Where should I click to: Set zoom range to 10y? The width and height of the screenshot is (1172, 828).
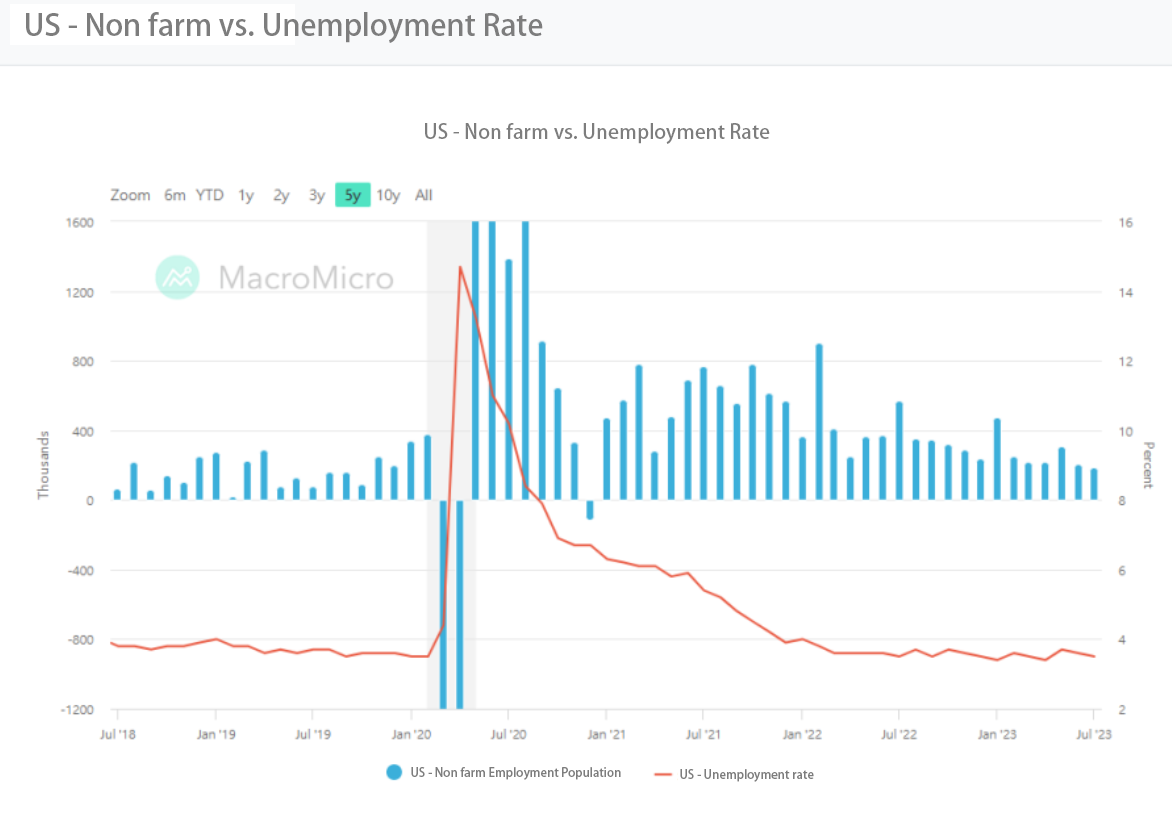388,195
